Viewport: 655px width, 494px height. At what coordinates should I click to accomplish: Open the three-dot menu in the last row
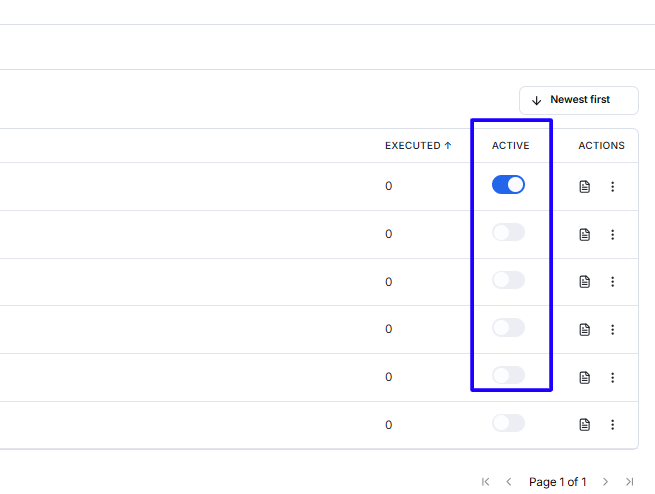pyautogui.click(x=612, y=425)
